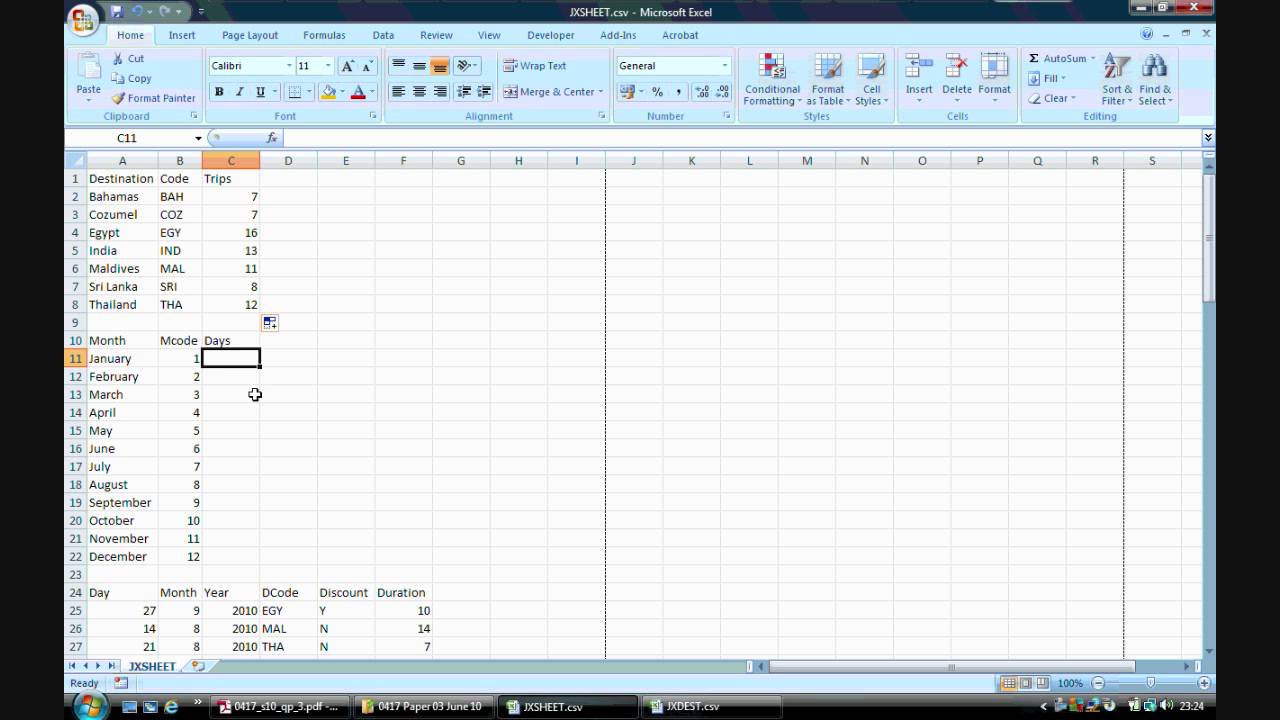Apply Accounting Number Format

click(x=627, y=92)
